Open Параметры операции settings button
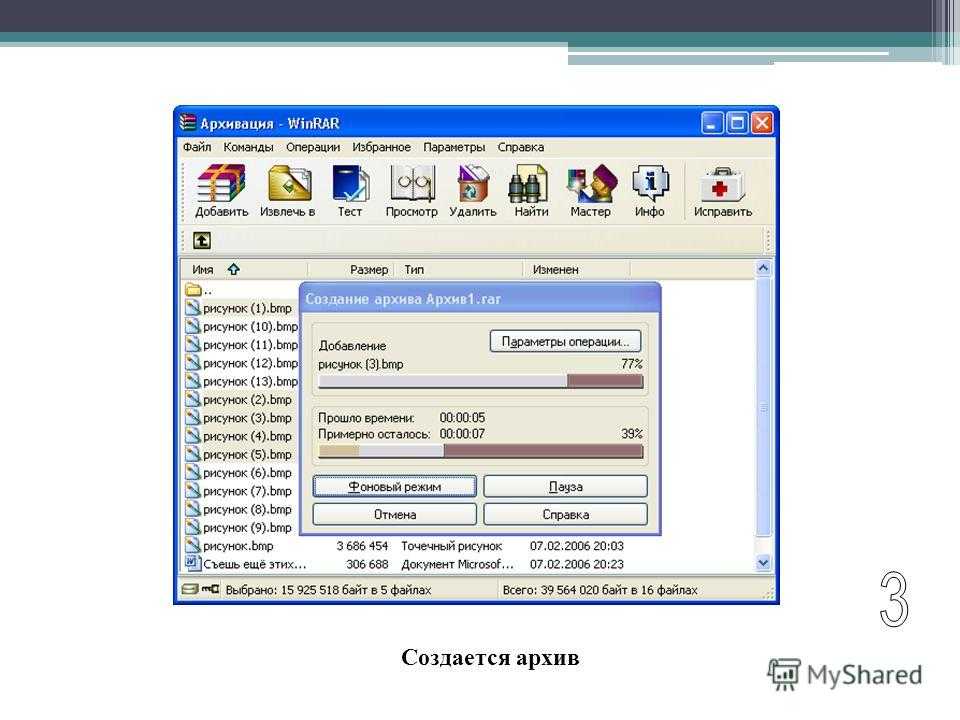This screenshot has height=720, width=960. [564, 341]
